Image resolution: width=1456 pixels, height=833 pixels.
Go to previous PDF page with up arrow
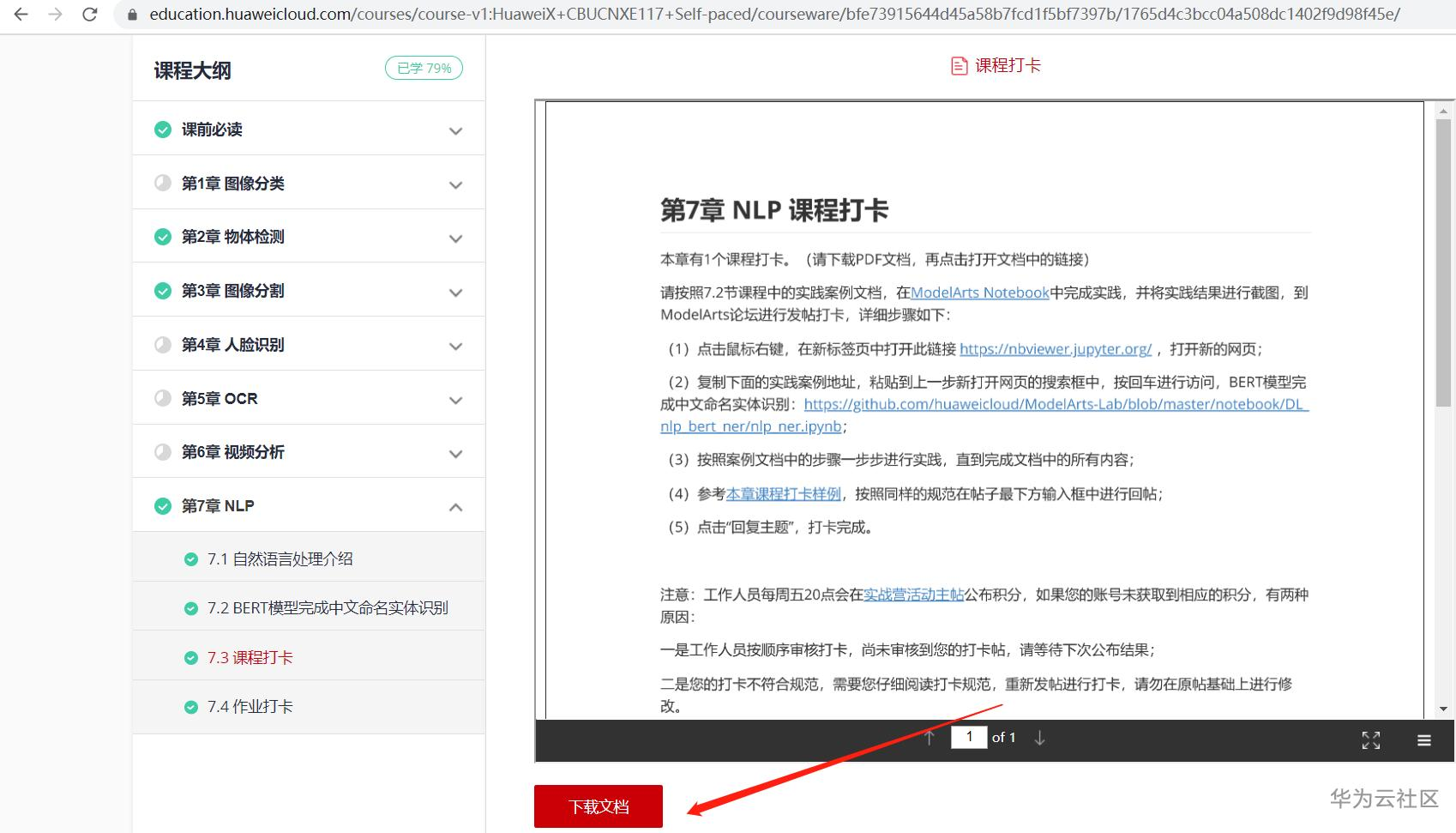[x=930, y=738]
